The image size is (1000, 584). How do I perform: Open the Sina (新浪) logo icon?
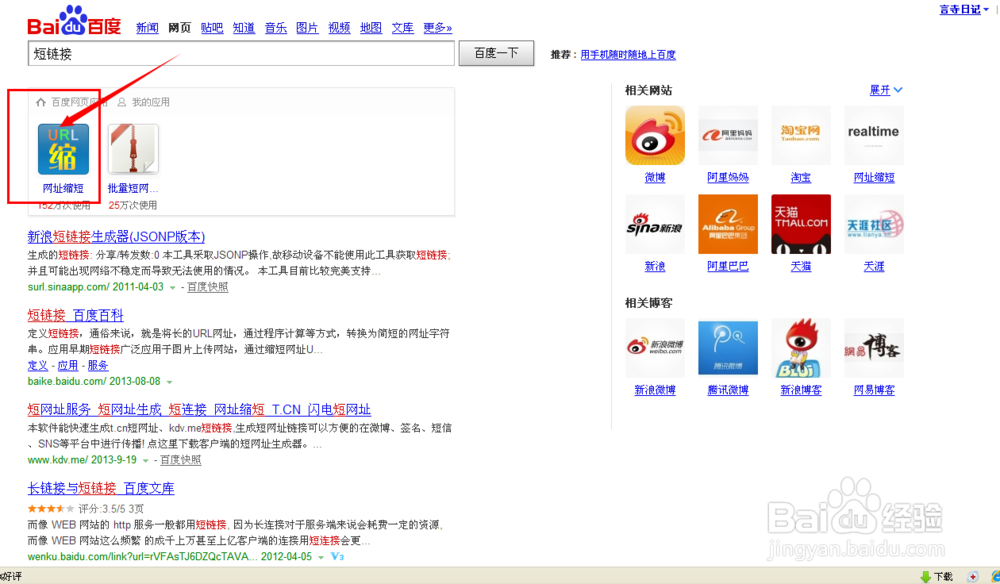tap(655, 224)
